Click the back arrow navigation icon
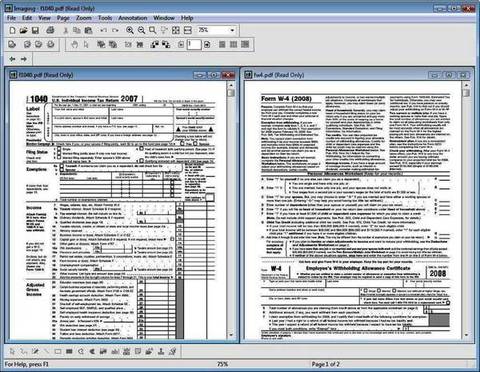Image resolution: width=480 pixels, height=372 pixels. (12, 59)
